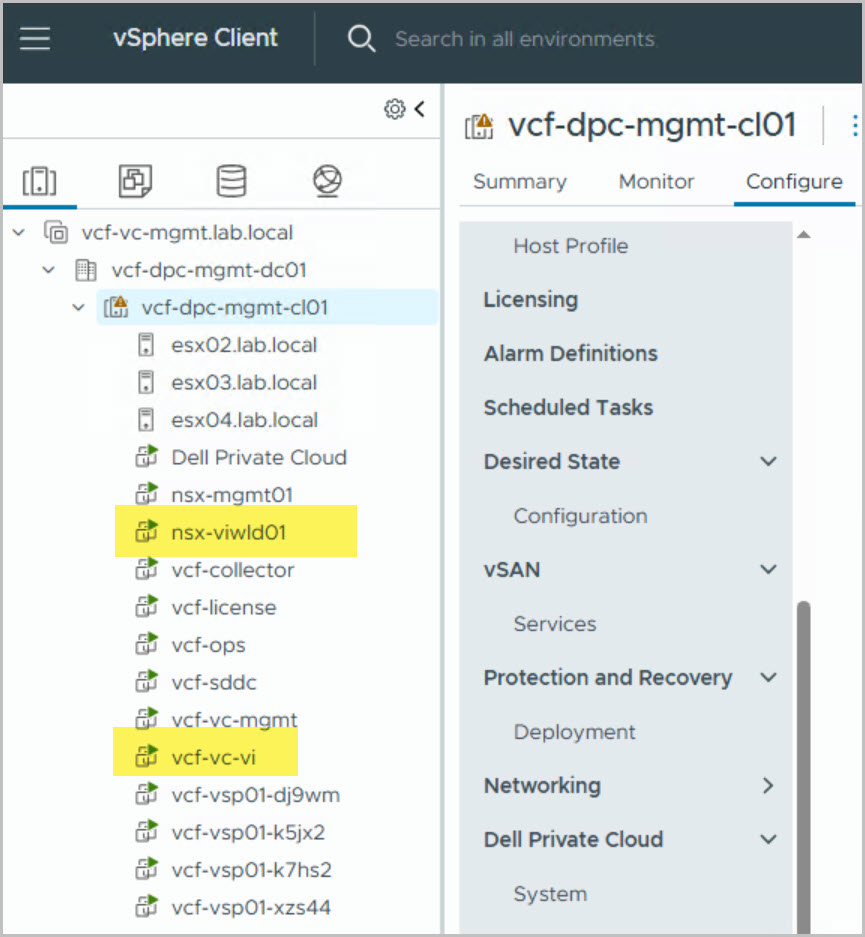Click the search magnifier icon

click(361, 39)
